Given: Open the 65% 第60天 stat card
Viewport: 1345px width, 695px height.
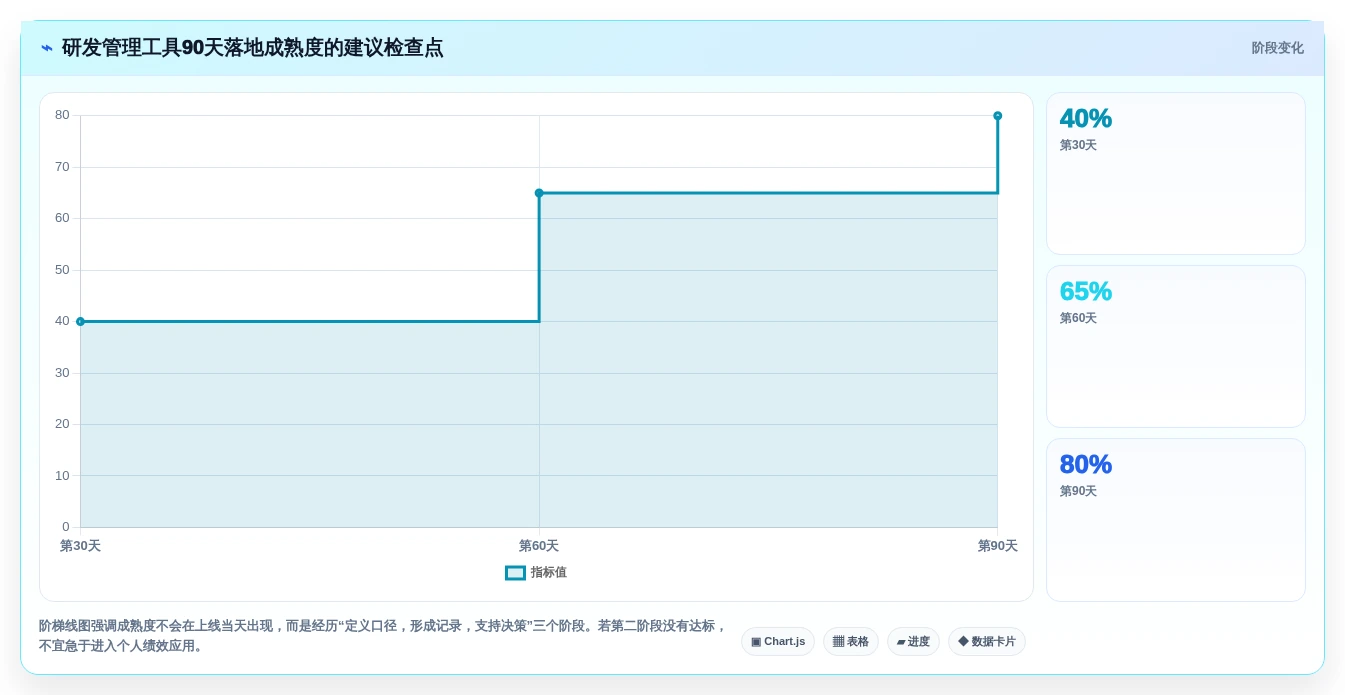Looking at the screenshot, I should pos(1175,346).
